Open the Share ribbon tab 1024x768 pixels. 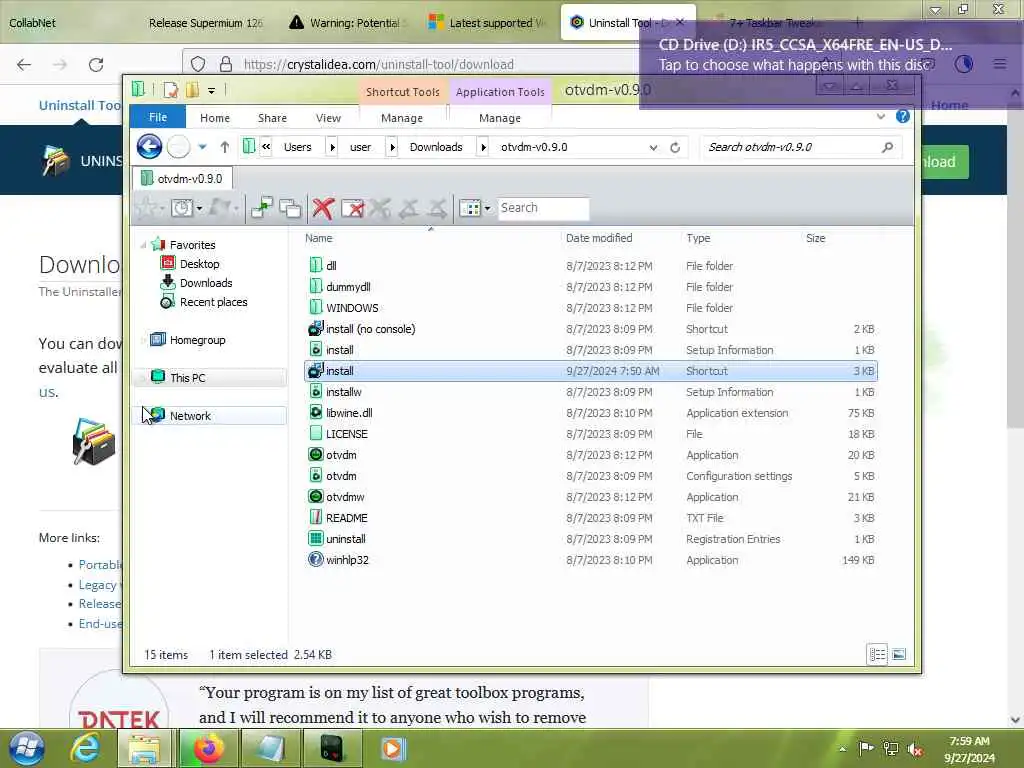coord(272,118)
